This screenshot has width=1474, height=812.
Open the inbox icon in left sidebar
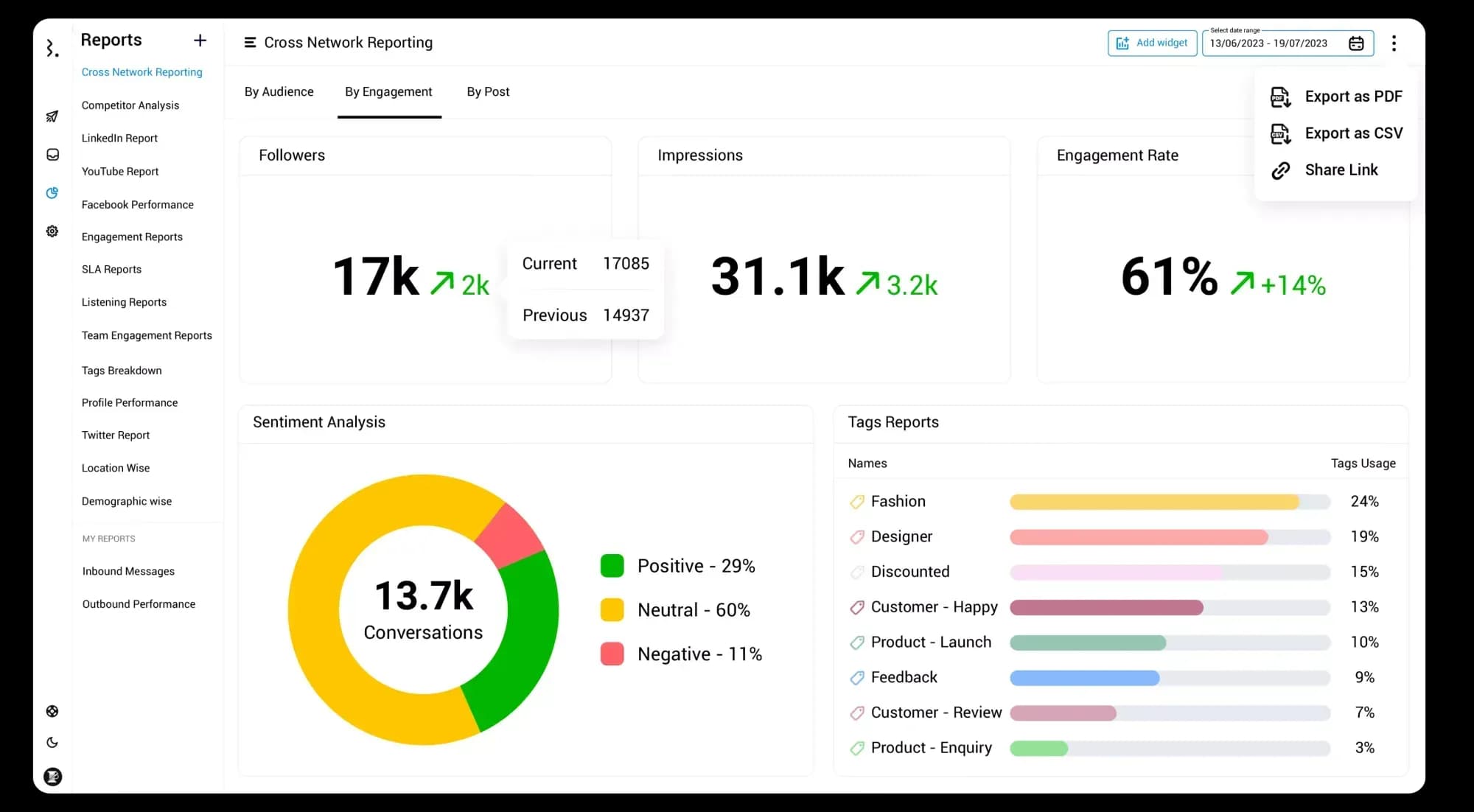[x=52, y=155]
